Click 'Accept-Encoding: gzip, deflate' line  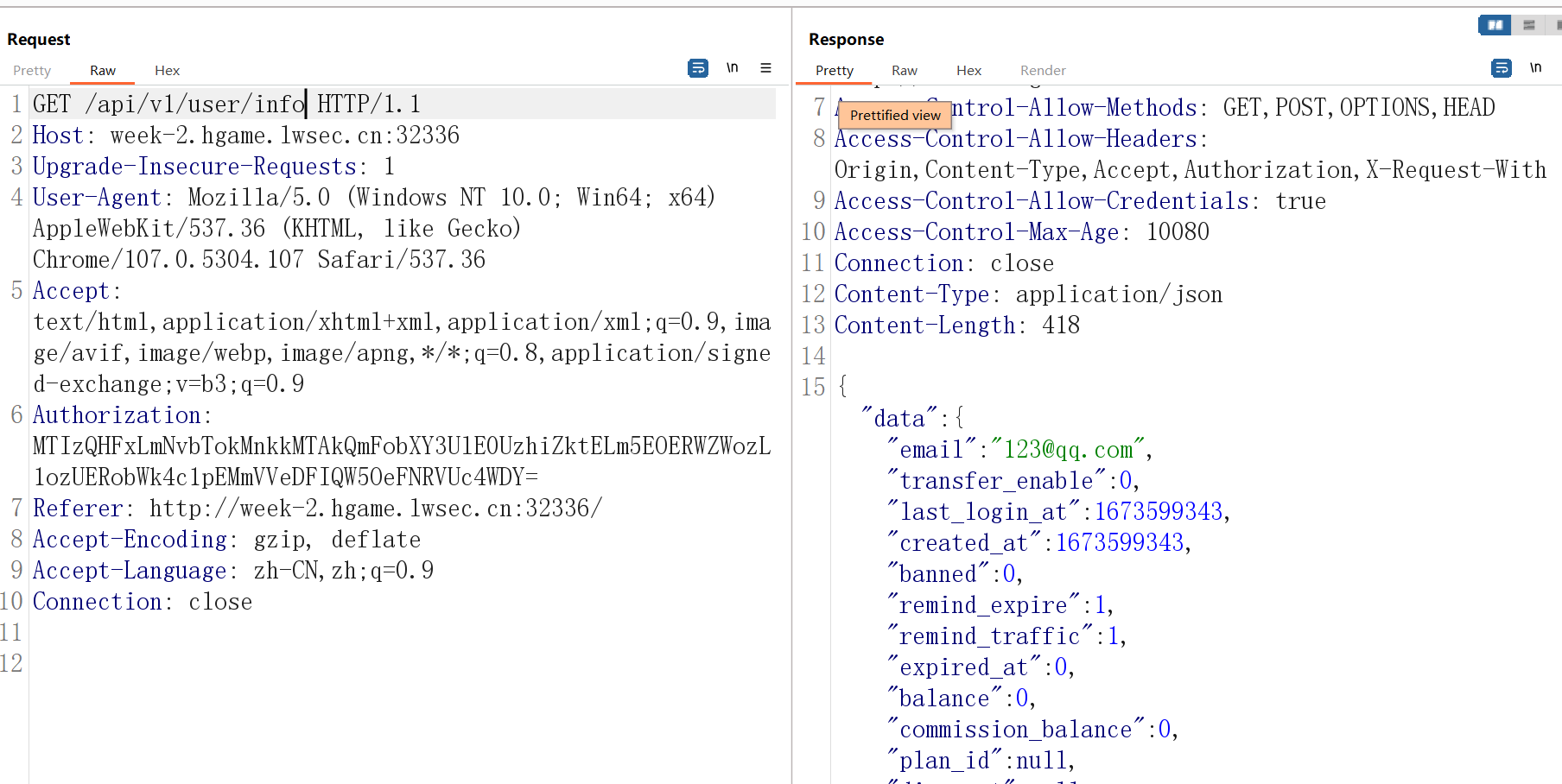[x=226, y=540]
